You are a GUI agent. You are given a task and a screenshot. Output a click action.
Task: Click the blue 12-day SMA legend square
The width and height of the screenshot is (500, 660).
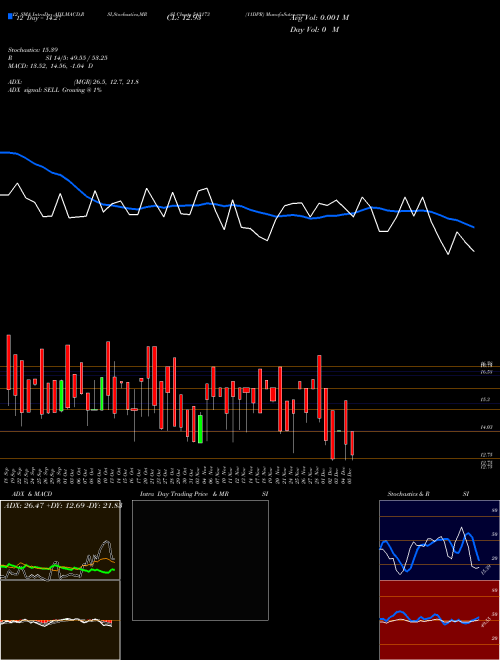pyautogui.click(x=10, y=16)
